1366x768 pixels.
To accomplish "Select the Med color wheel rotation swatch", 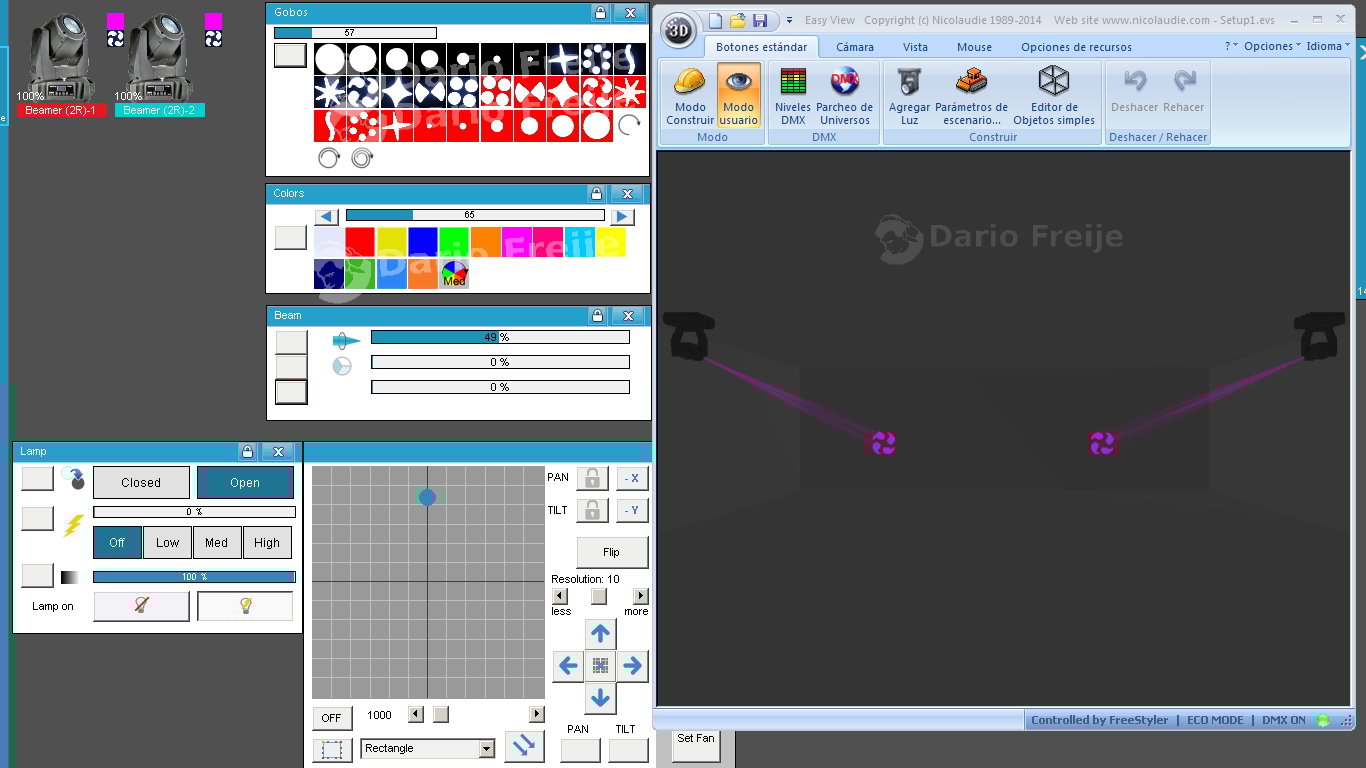I will coord(454,274).
